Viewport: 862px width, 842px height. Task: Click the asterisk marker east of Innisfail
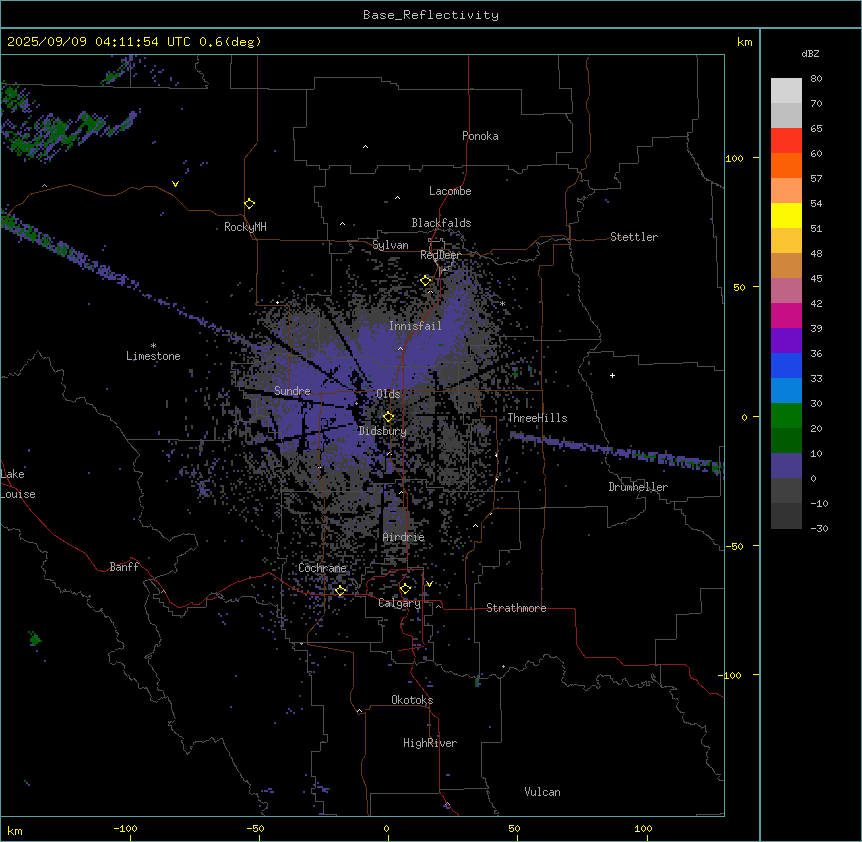pos(502,304)
